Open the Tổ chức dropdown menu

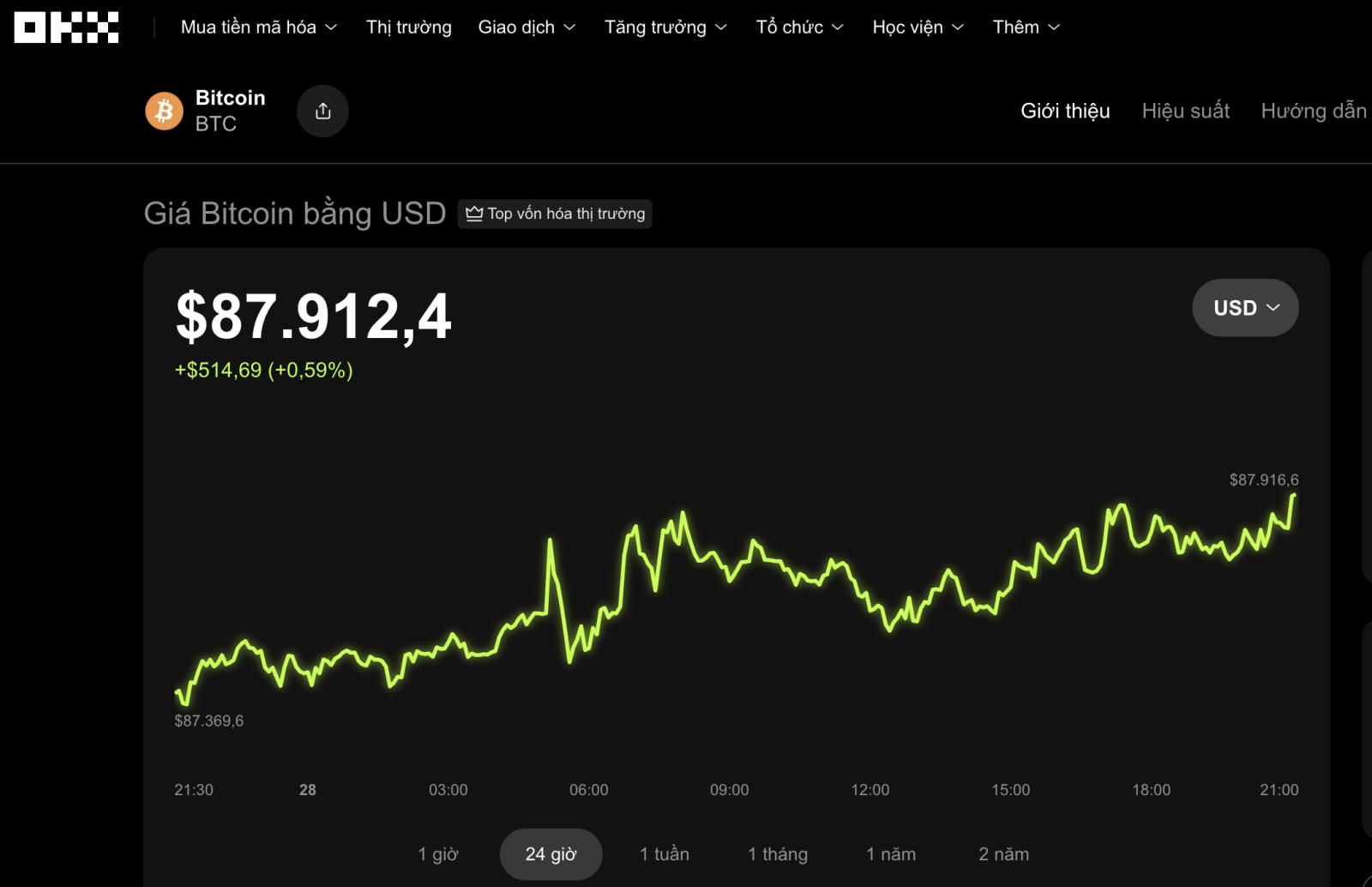(x=799, y=27)
